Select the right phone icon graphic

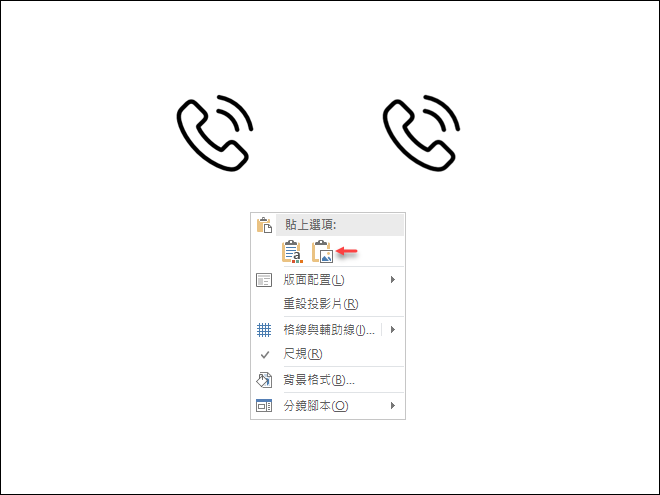tap(421, 133)
